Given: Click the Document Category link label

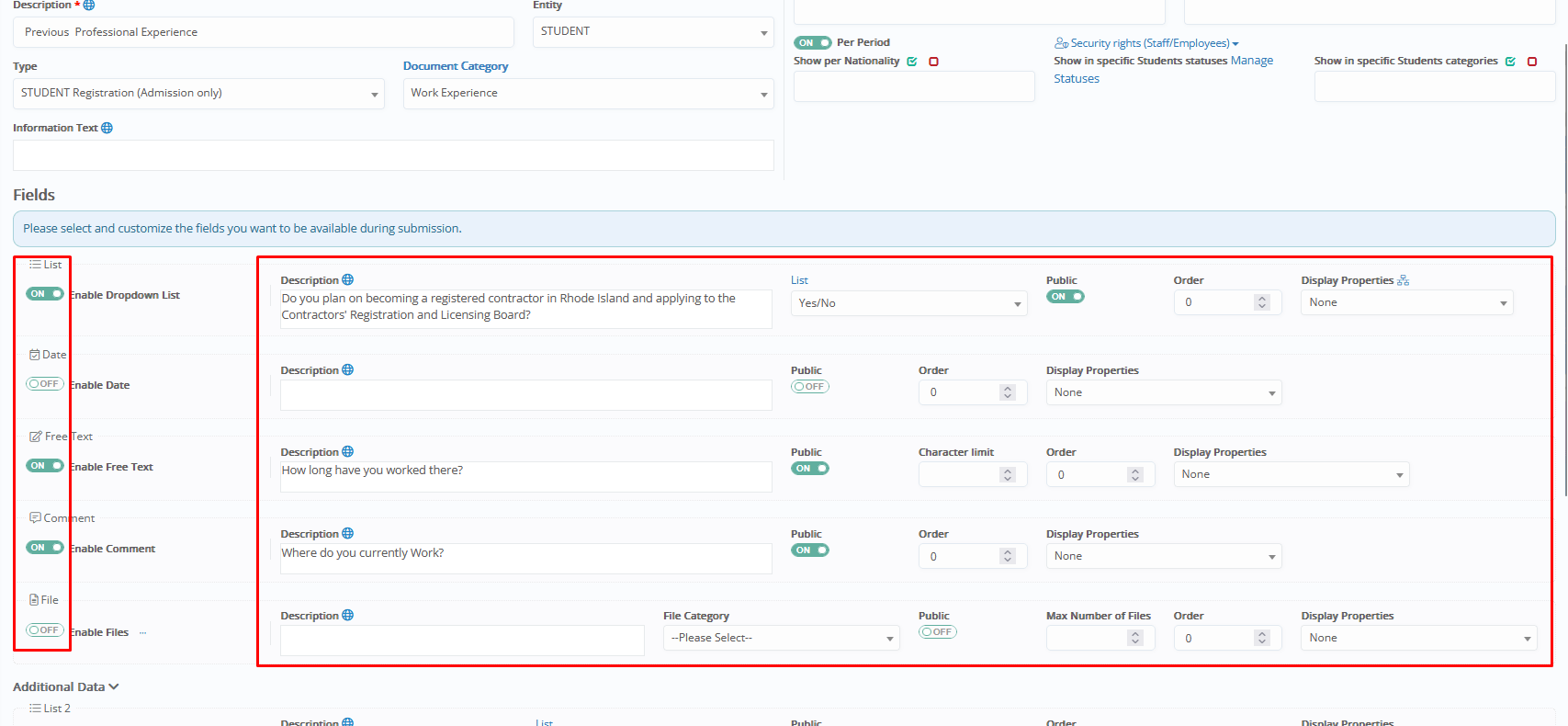Looking at the screenshot, I should click(x=456, y=66).
